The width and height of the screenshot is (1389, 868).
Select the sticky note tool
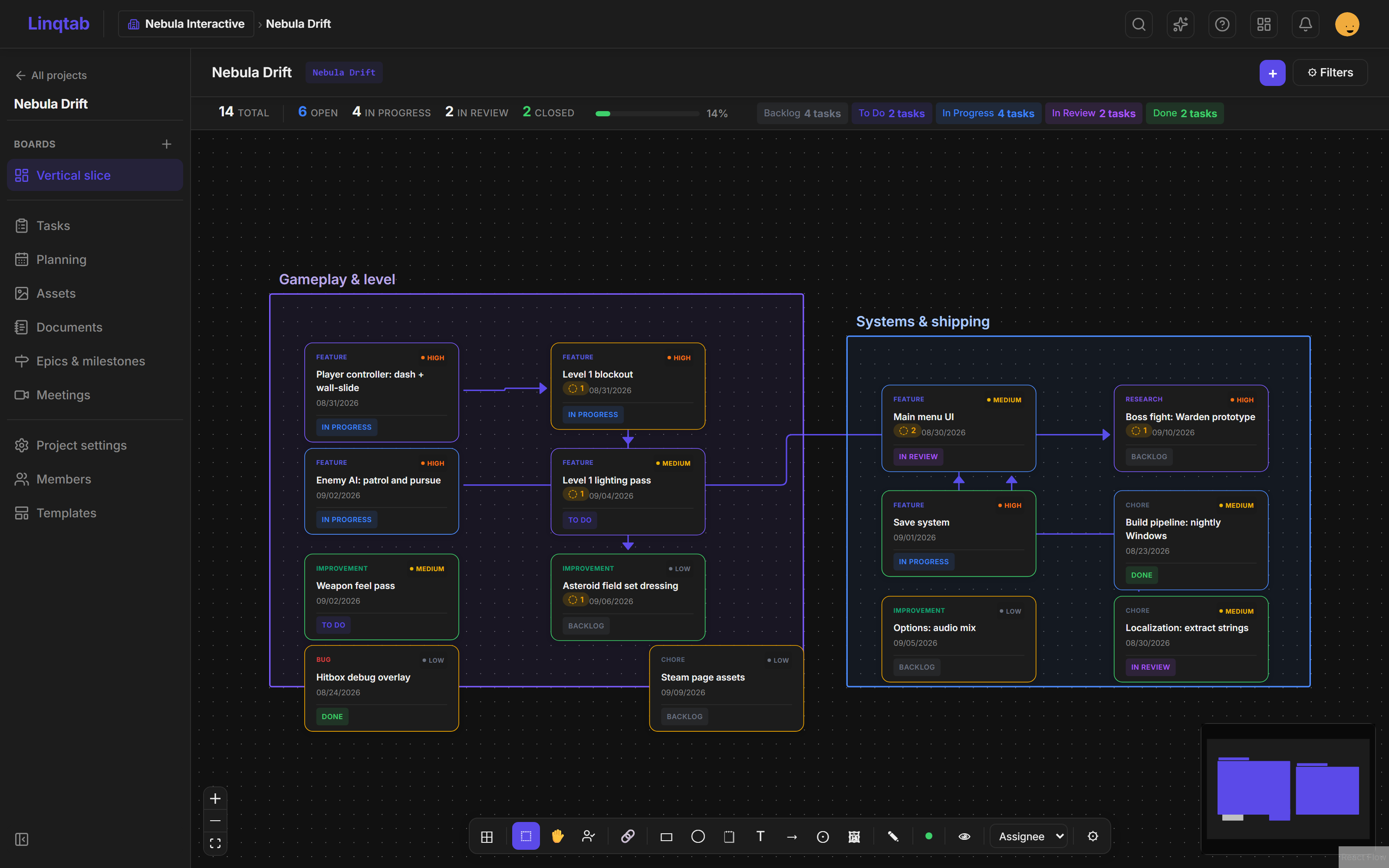point(729,836)
